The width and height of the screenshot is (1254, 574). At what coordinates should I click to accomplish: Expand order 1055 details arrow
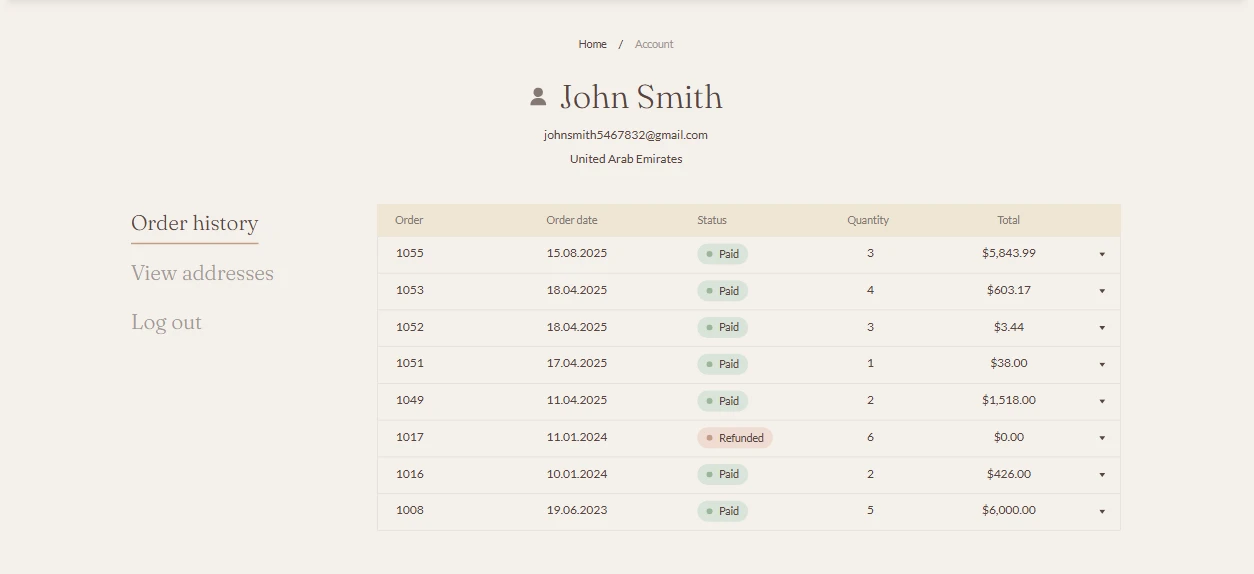1102,254
